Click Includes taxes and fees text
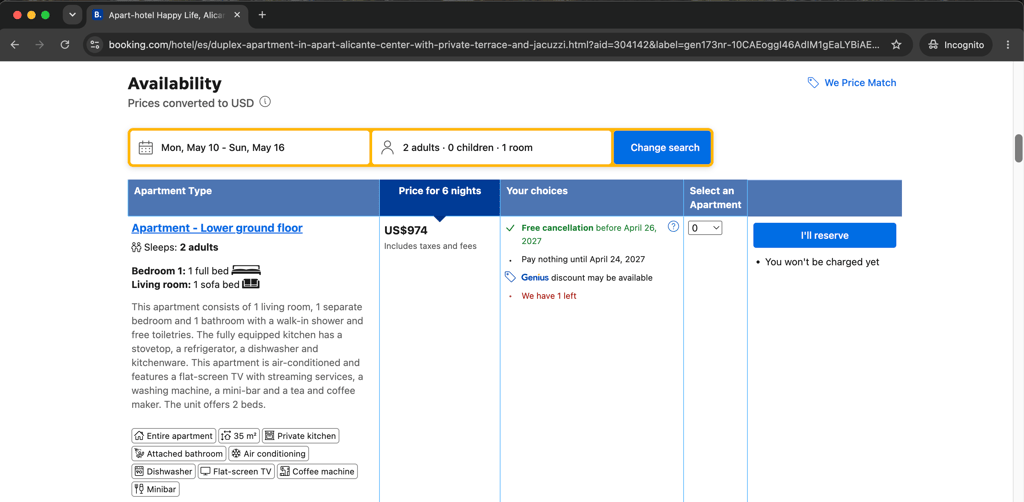 (430, 246)
